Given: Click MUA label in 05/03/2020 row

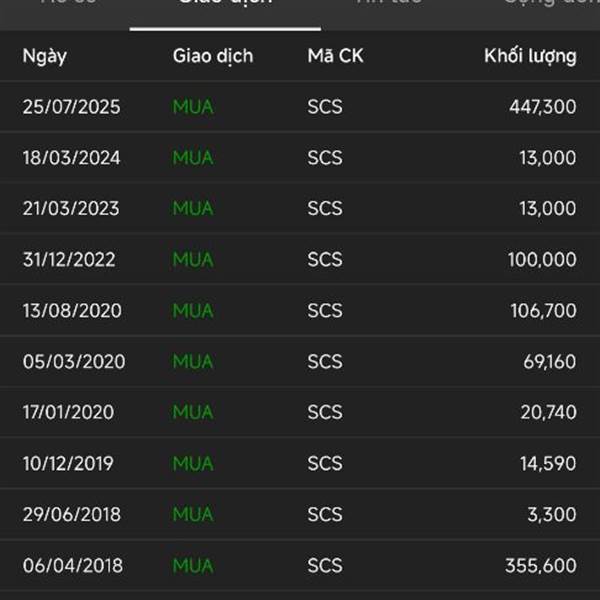Looking at the screenshot, I should 192,361.
